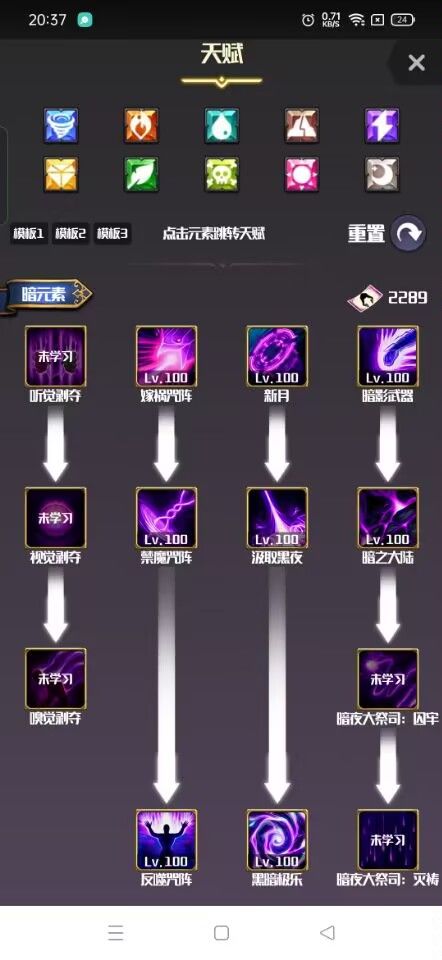
Task: Switch to 模板3 template tab
Action: pos(112,234)
